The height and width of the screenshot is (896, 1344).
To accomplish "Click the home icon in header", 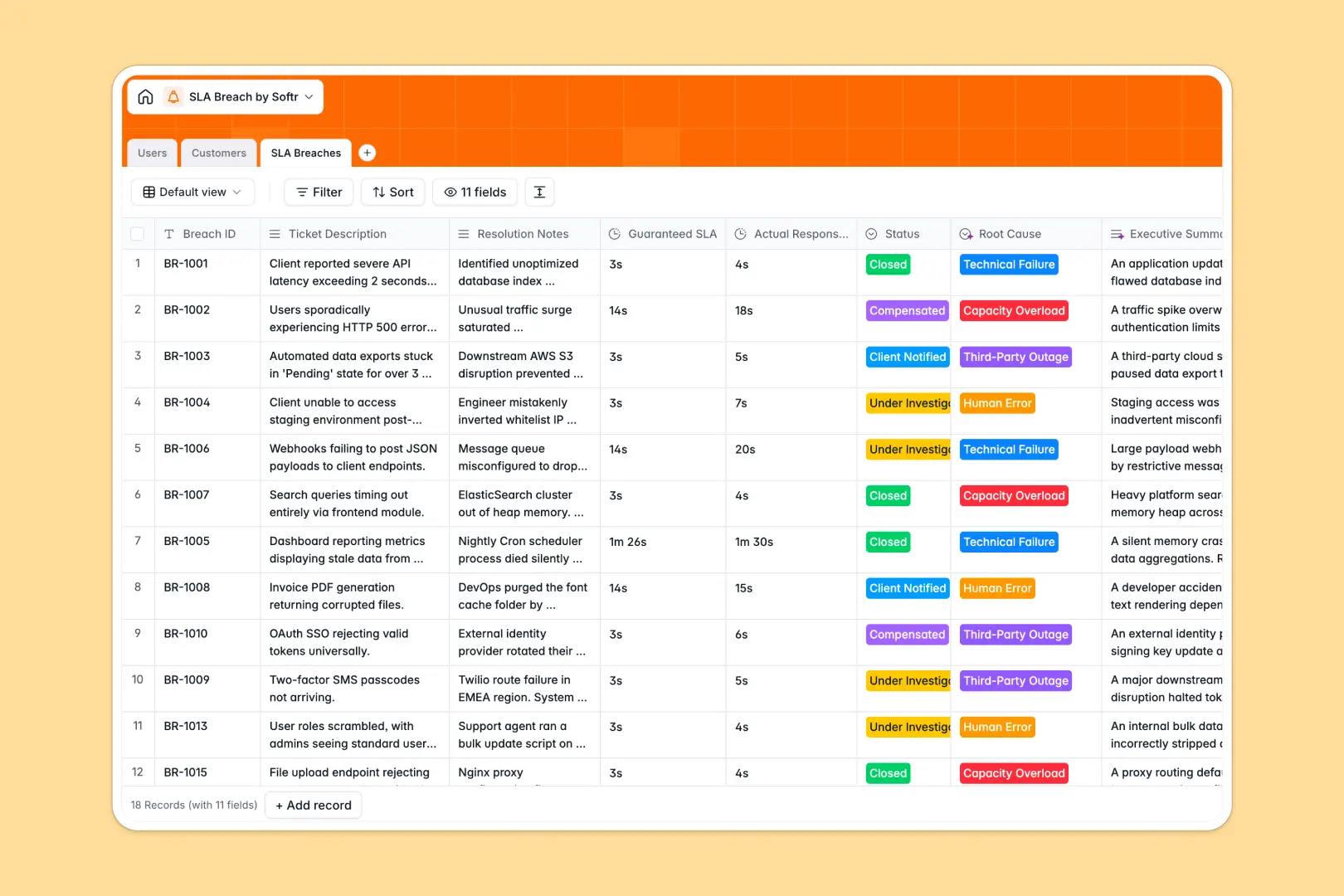I will (x=145, y=97).
